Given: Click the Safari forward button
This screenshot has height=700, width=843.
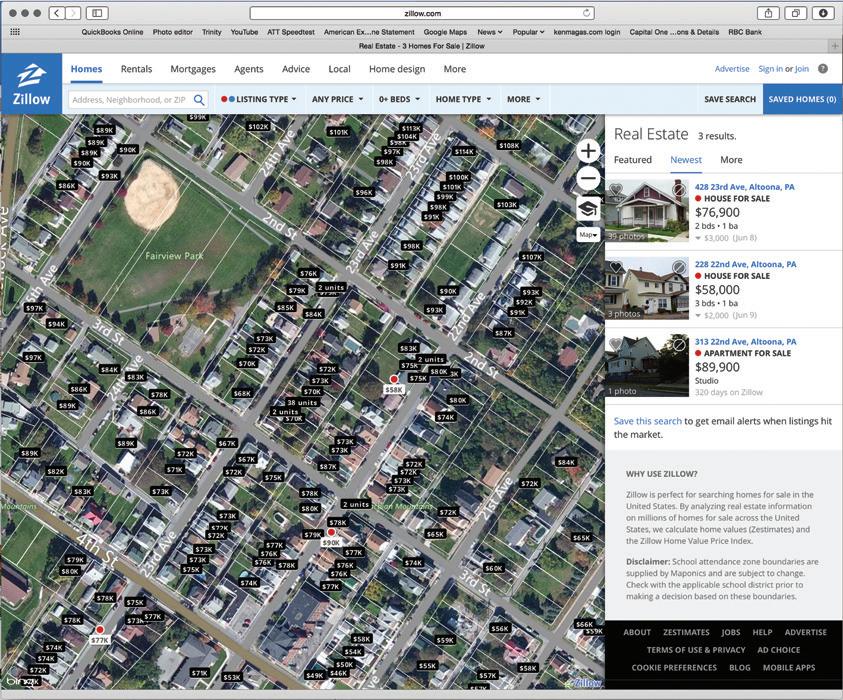Looking at the screenshot, I should (73, 13).
